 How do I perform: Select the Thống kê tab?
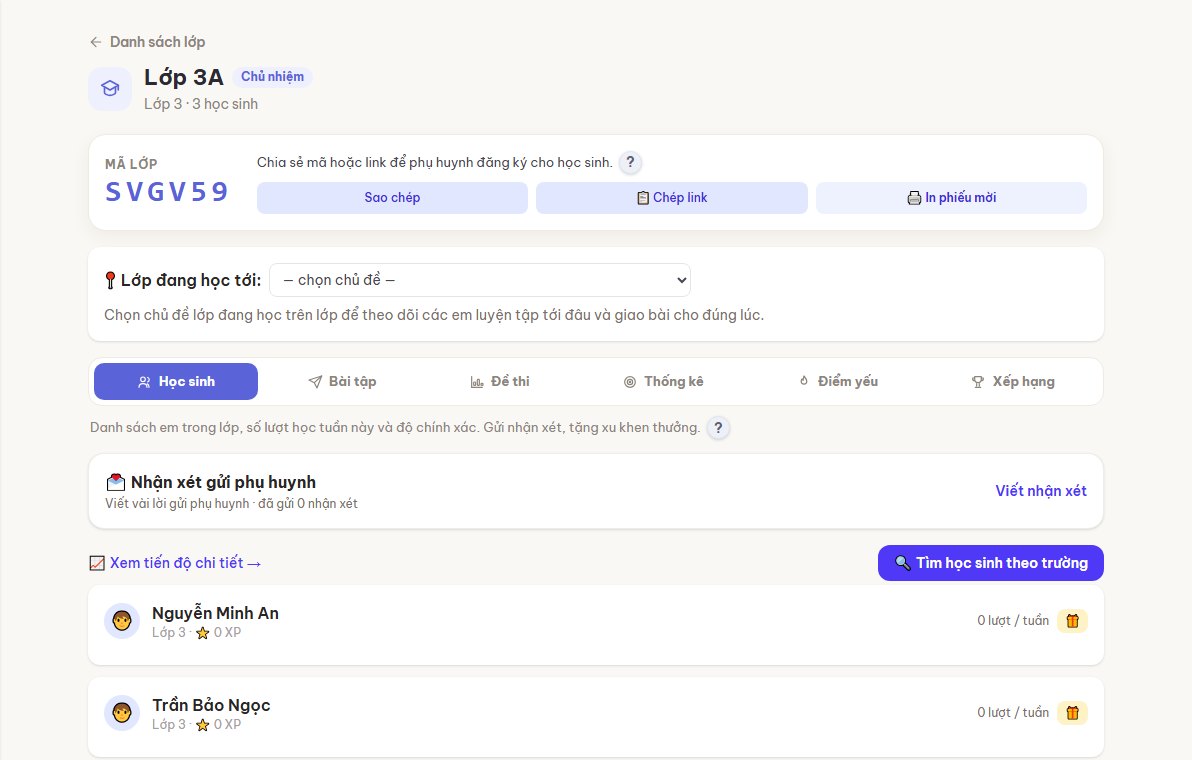click(664, 382)
